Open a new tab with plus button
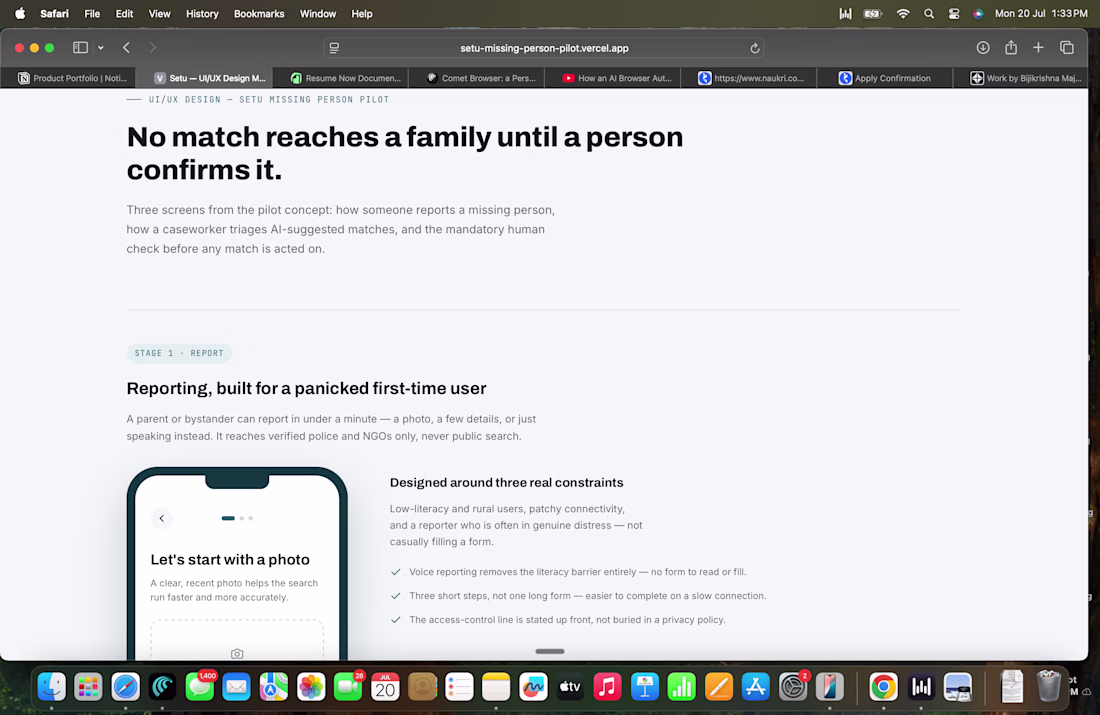The height and width of the screenshot is (715, 1100). [1038, 47]
